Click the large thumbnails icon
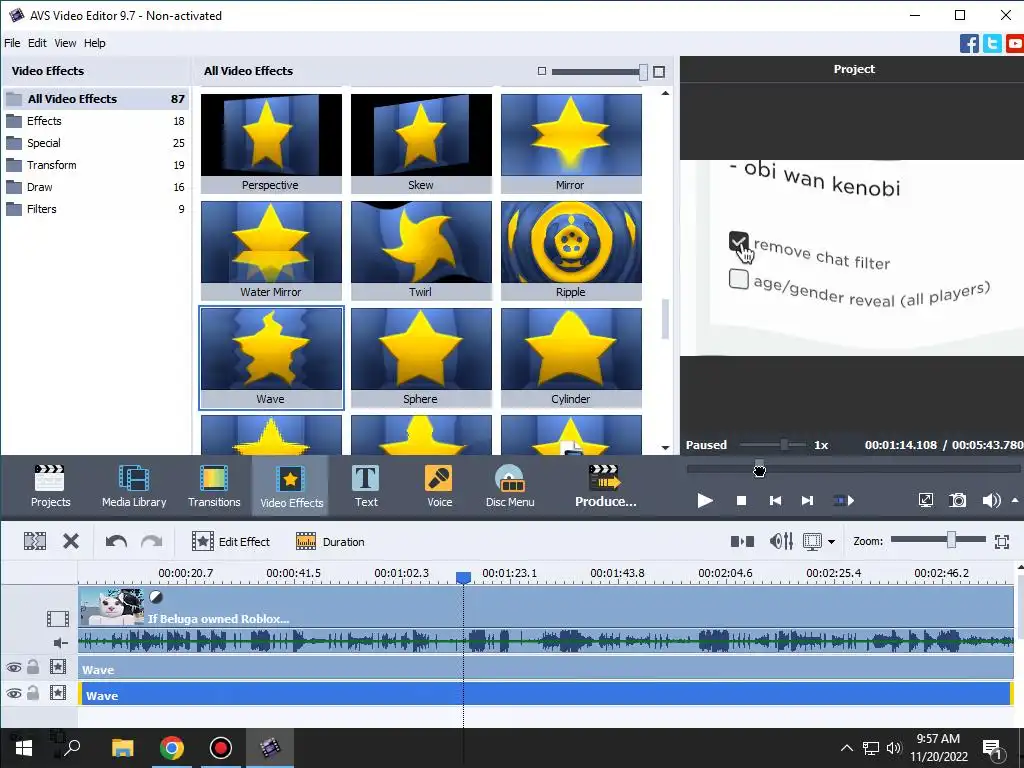 point(659,72)
